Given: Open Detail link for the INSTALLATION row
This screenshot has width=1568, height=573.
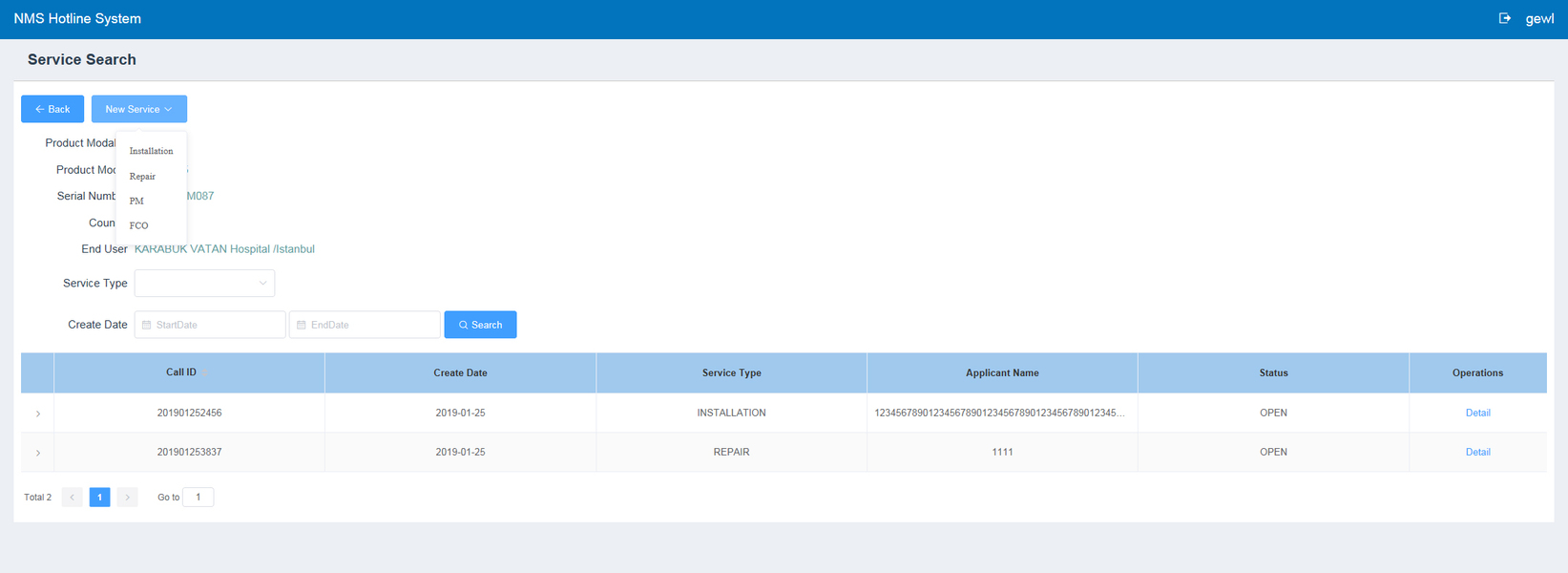Looking at the screenshot, I should tap(1477, 413).
